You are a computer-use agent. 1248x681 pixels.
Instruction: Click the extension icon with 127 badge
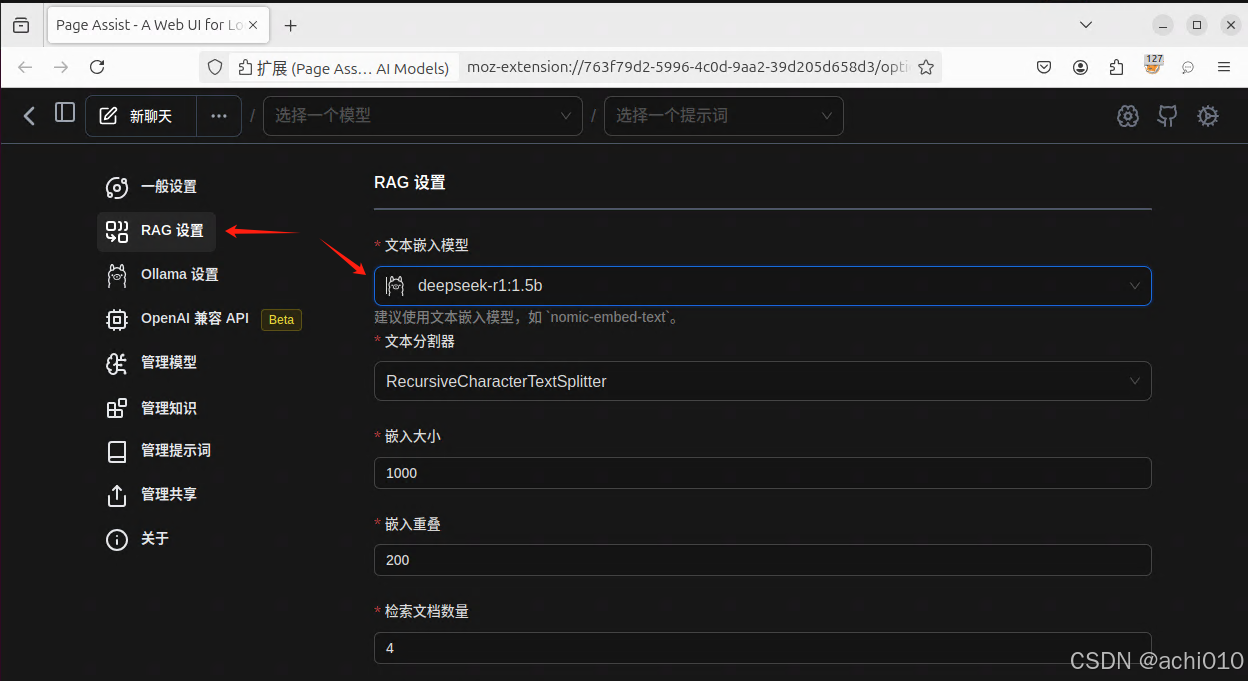tap(1153, 66)
